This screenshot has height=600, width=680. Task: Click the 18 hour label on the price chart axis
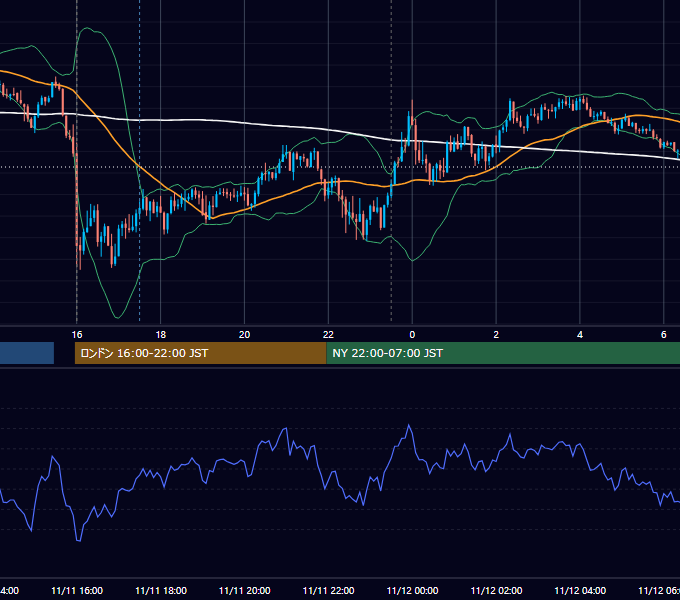click(x=160, y=335)
